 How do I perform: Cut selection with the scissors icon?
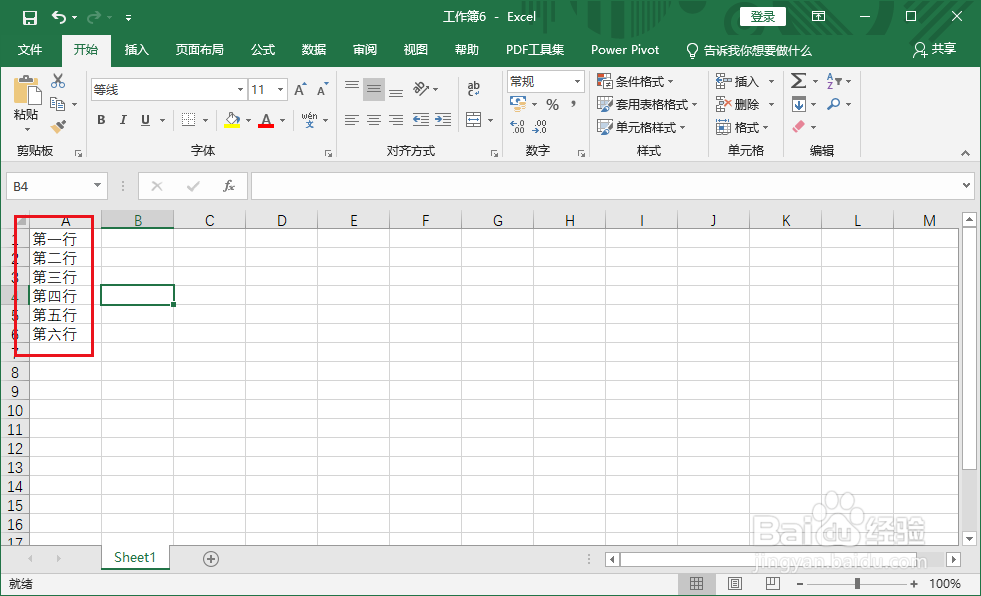tap(58, 81)
